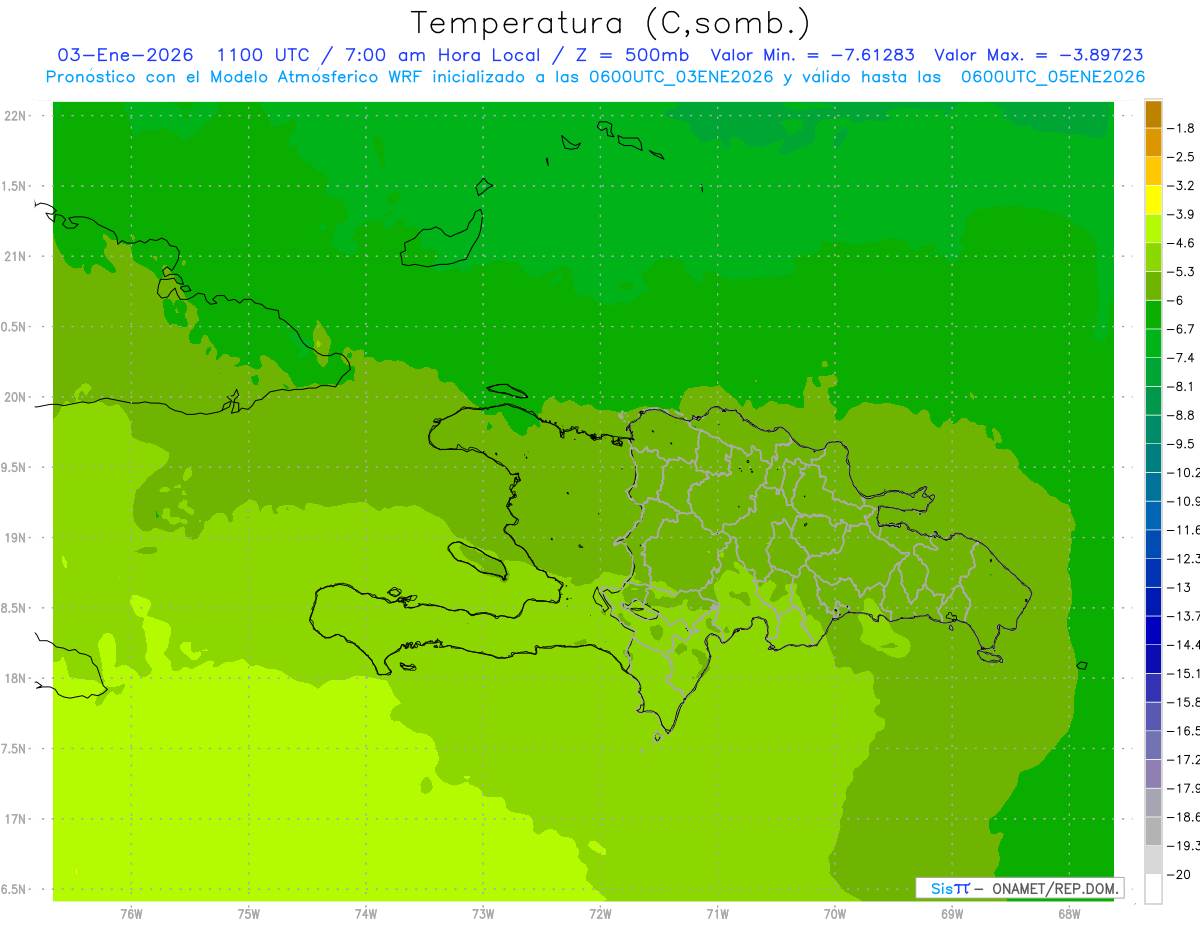Click the '76W' longitude axis label
Viewport: 1200px width, 927px height.
(x=131, y=914)
